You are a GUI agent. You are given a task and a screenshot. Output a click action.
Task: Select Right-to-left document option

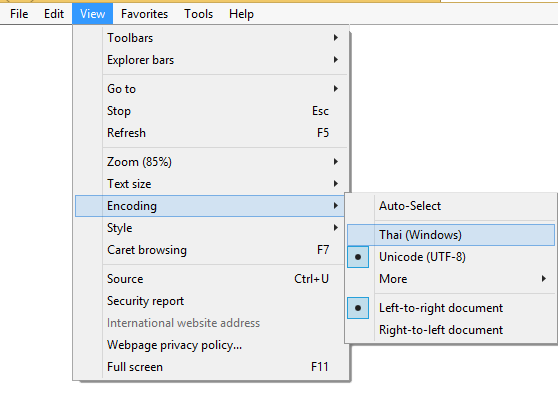[x=451, y=330]
